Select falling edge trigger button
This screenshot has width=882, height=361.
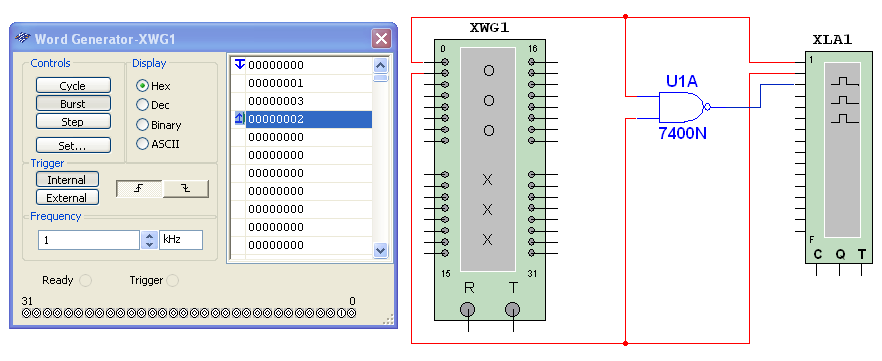point(186,189)
